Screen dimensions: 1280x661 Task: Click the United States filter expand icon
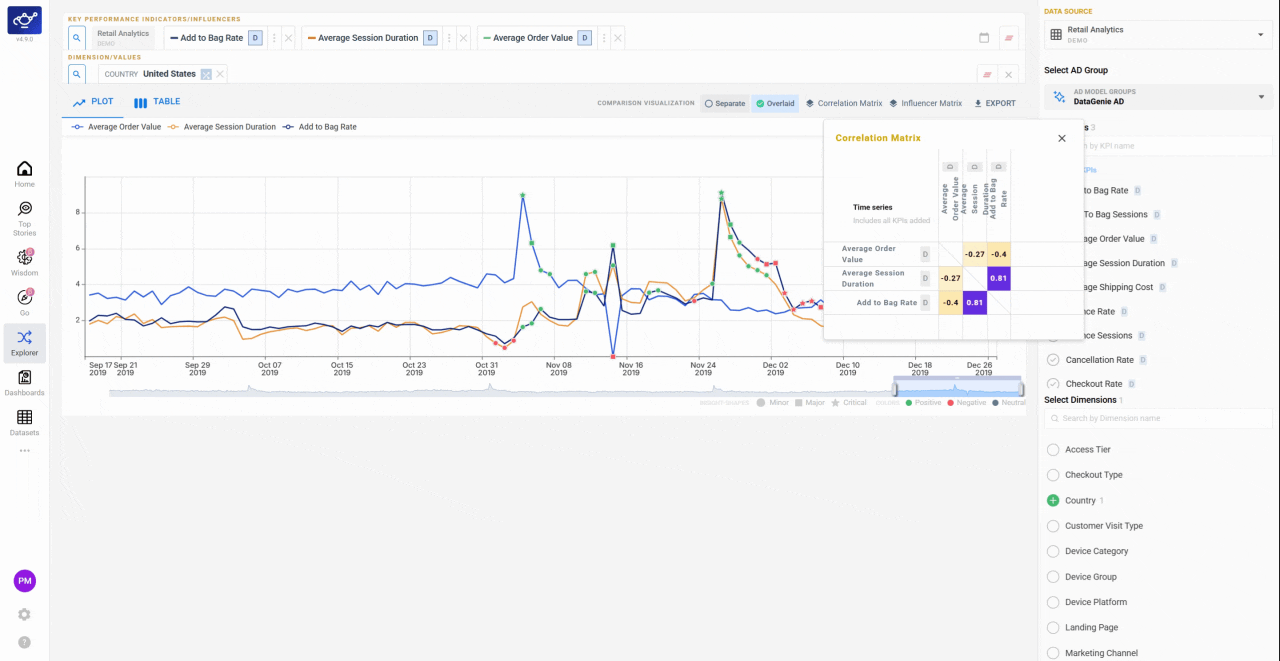click(206, 74)
